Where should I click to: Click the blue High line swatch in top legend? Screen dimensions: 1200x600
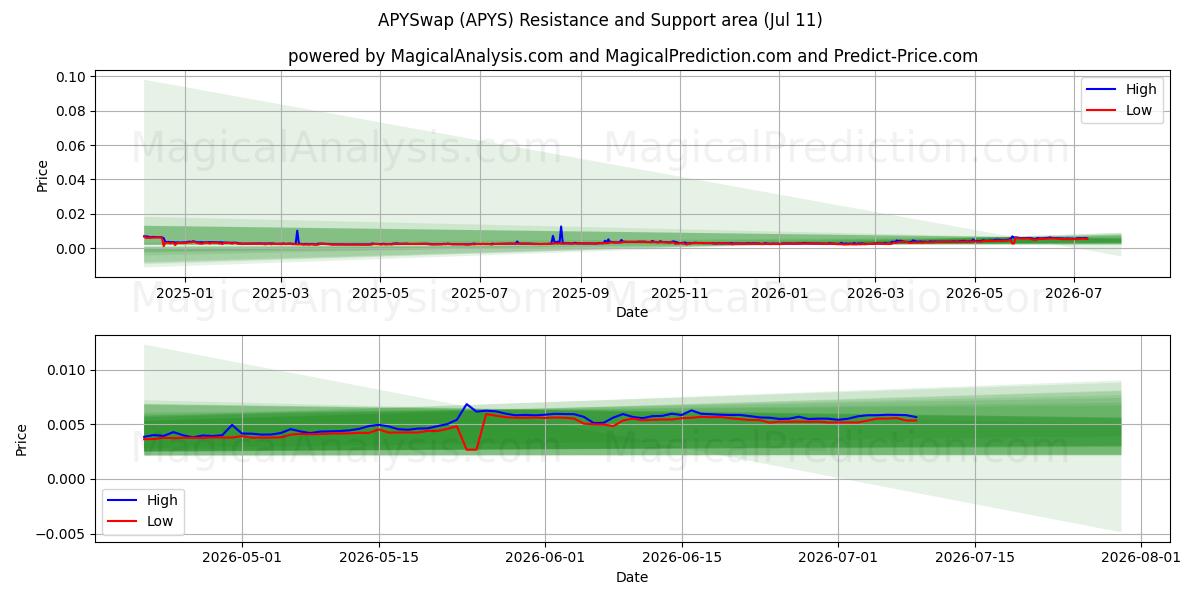(1102, 90)
